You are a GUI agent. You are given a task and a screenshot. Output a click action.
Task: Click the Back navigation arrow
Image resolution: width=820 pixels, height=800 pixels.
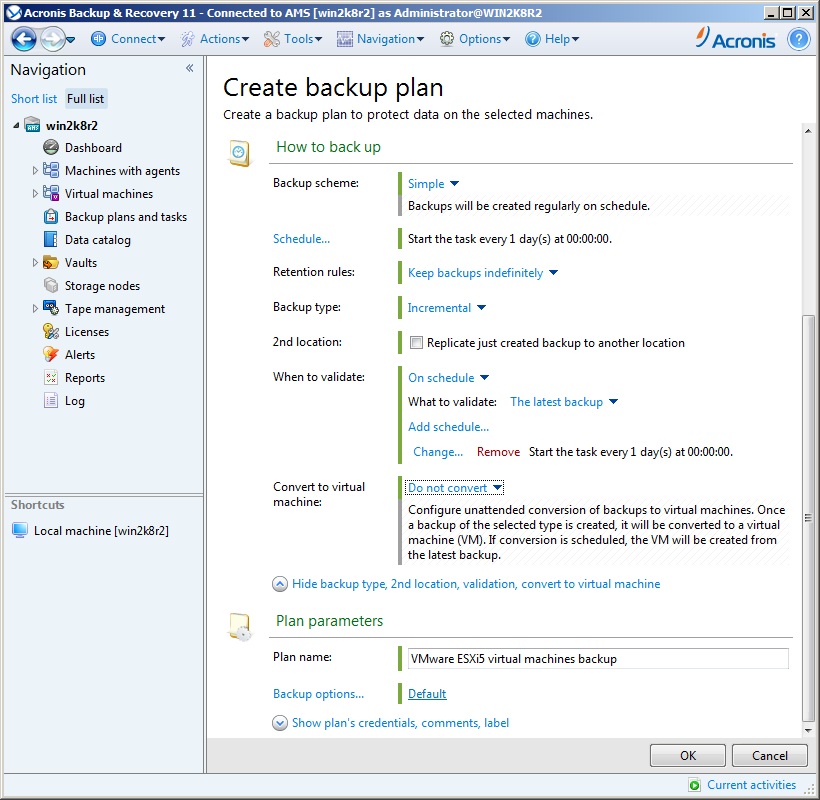coord(24,39)
